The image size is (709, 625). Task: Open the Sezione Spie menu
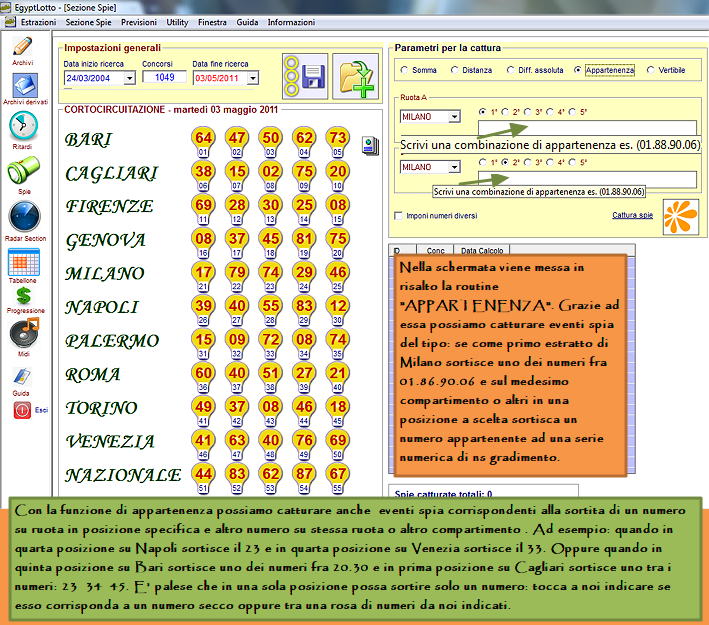tap(88, 22)
